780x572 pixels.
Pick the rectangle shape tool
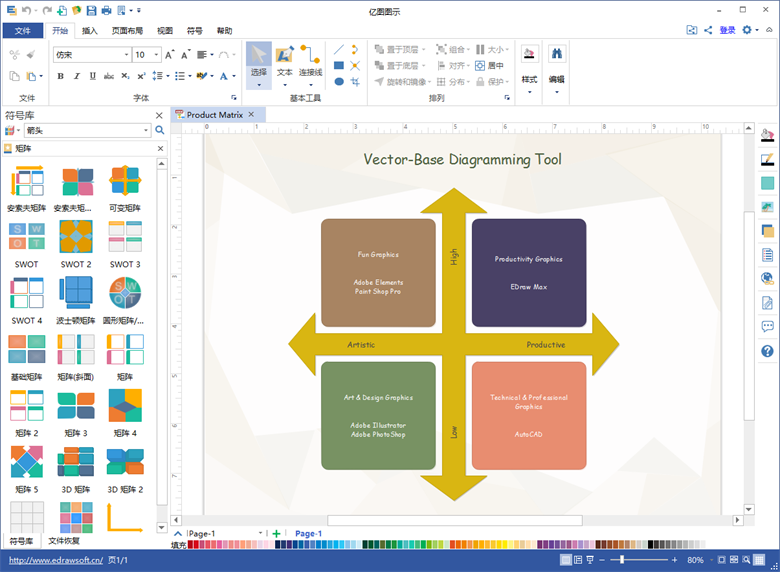tap(339, 65)
